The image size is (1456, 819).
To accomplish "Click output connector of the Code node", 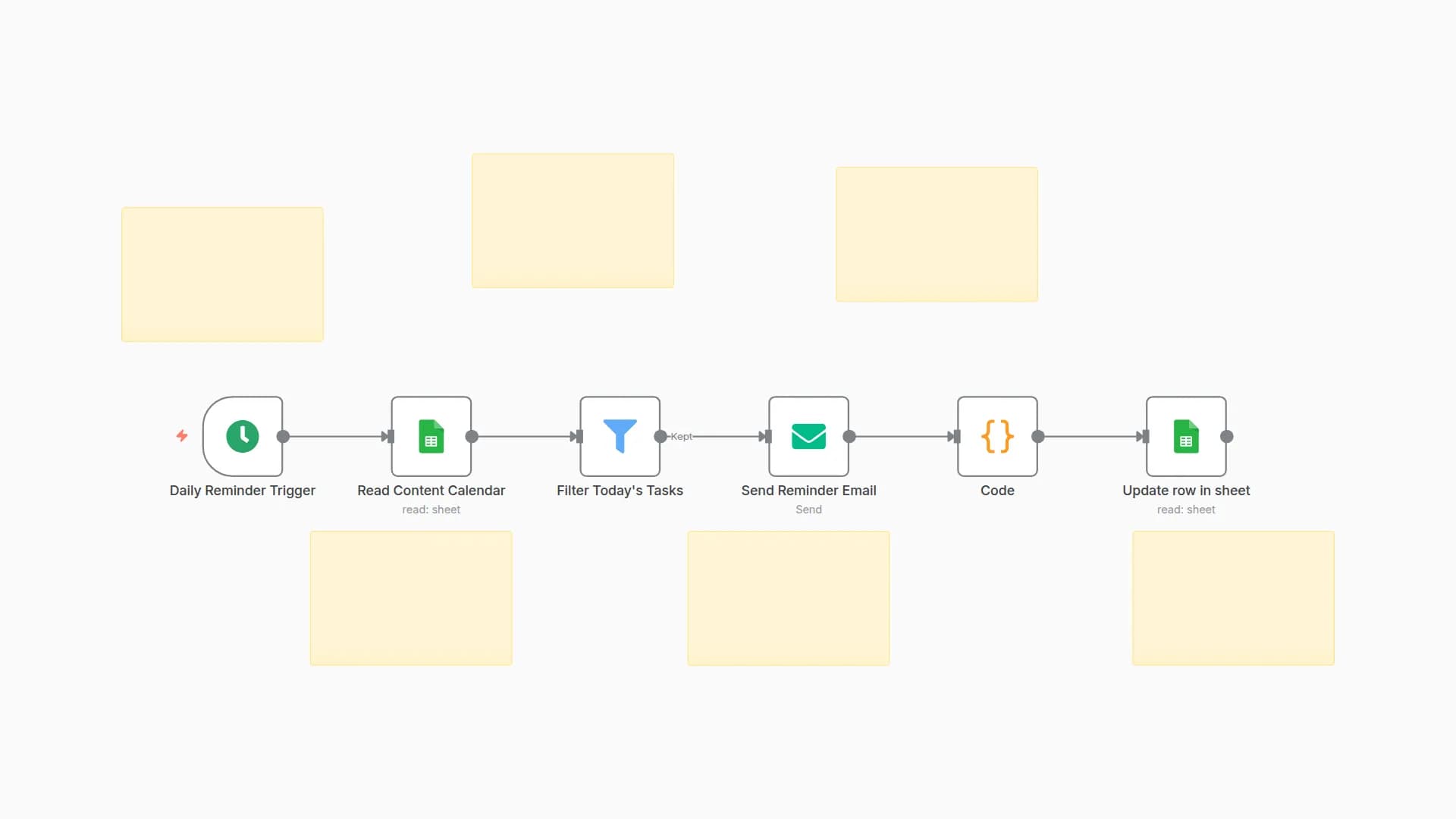I will pyautogui.click(x=1038, y=436).
